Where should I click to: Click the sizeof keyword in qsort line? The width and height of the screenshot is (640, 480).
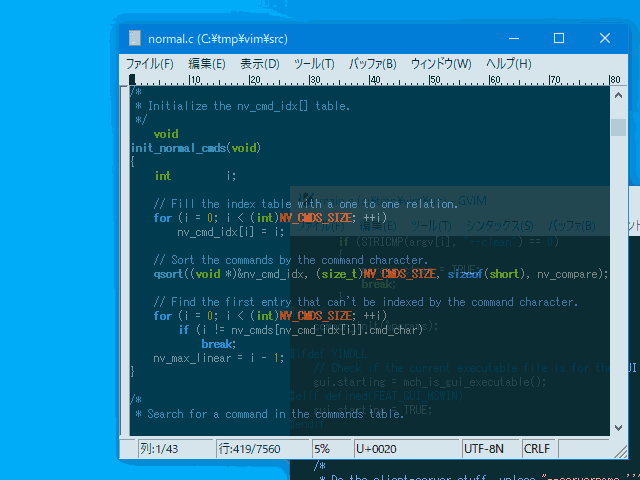[x=465, y=274]
